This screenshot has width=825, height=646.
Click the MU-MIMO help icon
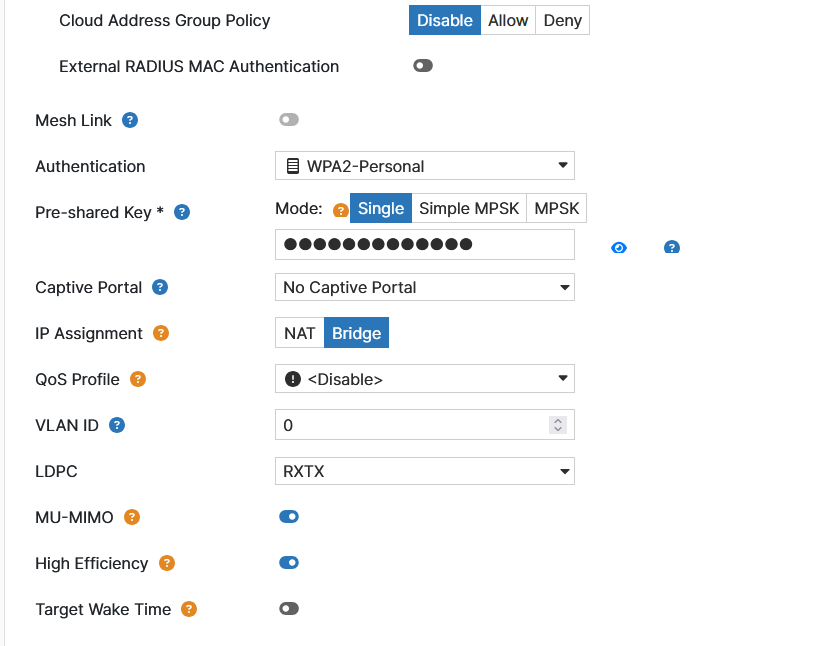132,517
